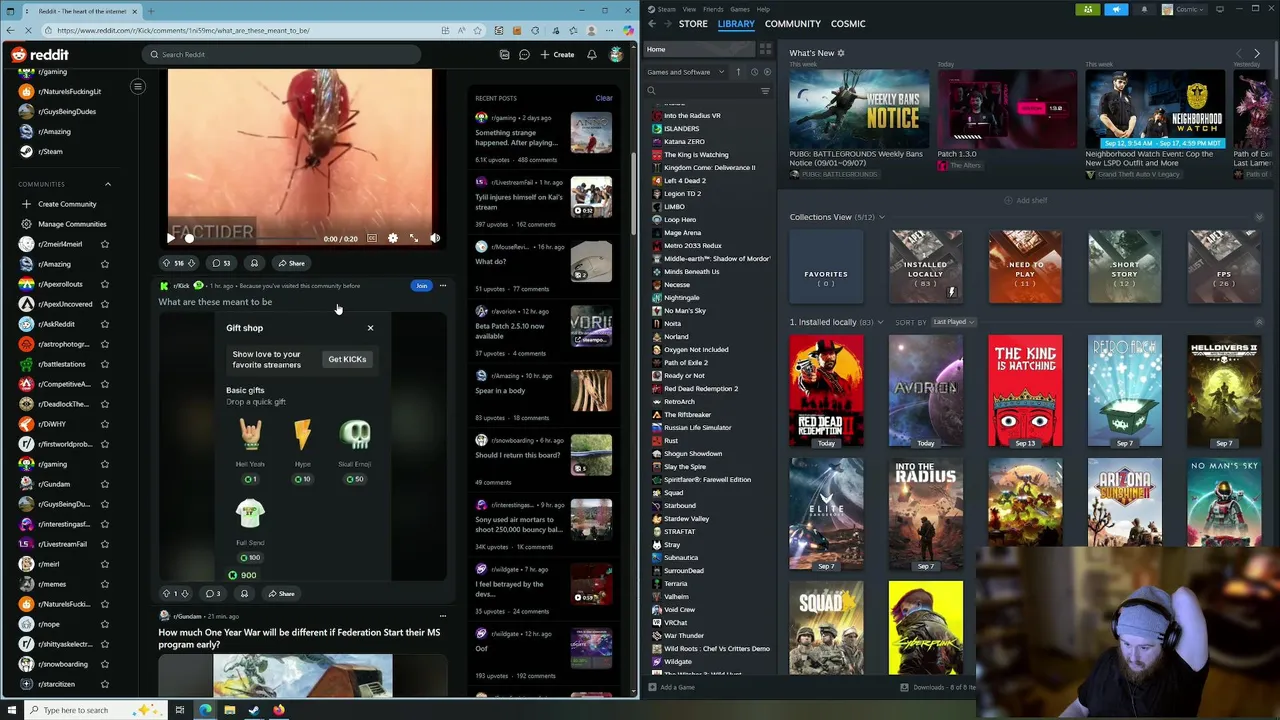Viewport: 1280px width, 720px height.
Task: Expand Installed locally shelf dropdown
Action: tap(880, 322)
